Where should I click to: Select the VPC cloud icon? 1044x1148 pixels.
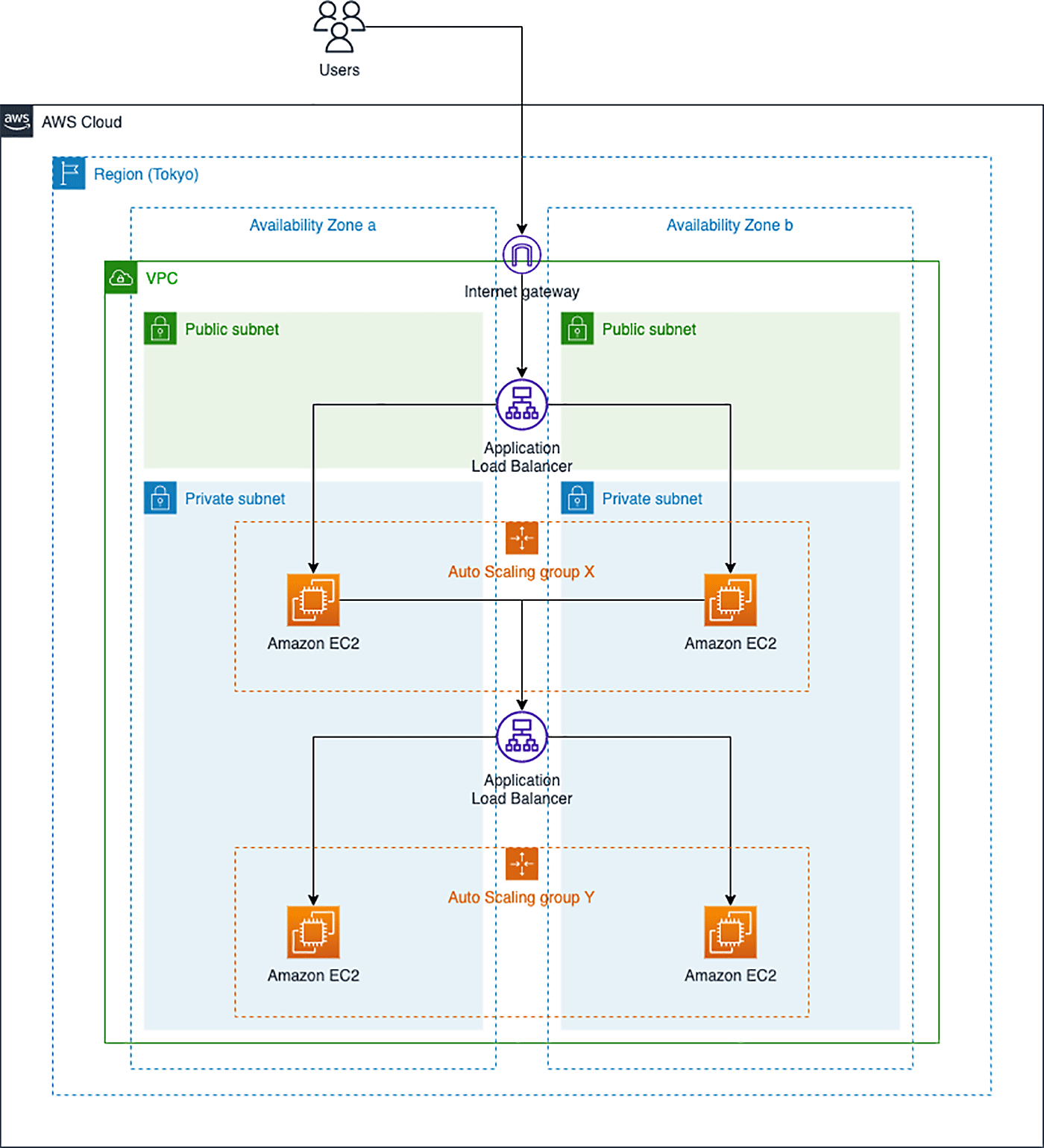[121, 278]
